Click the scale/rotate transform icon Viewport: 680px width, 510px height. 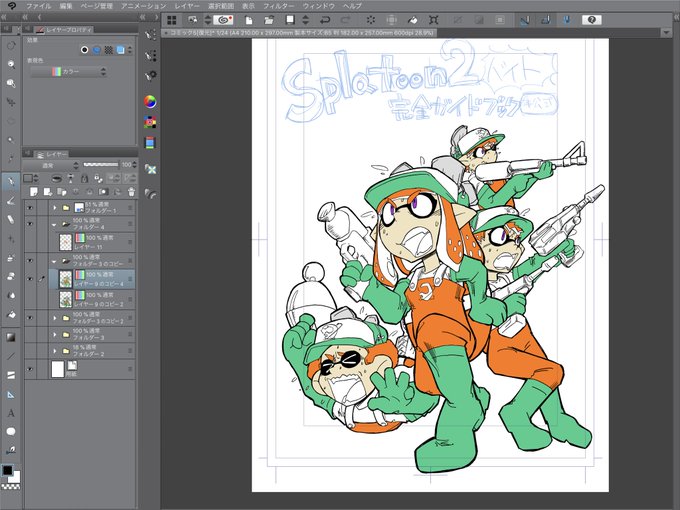click(x=433, y=20)
